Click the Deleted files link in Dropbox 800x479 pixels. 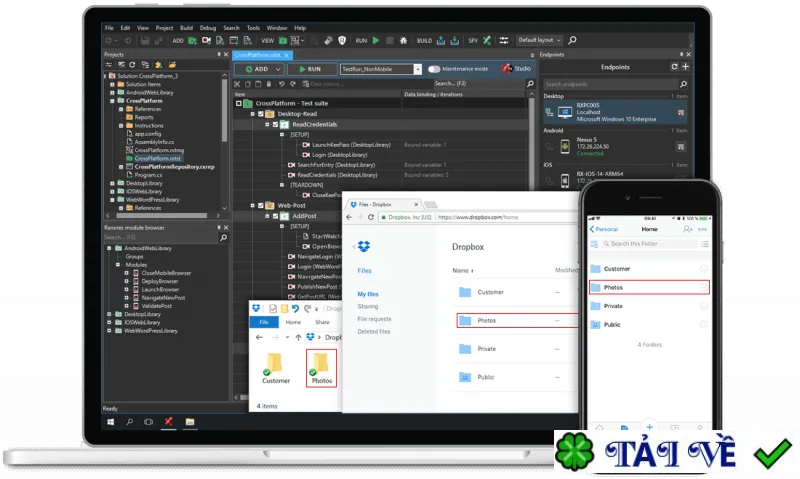[x=373, y=332]
